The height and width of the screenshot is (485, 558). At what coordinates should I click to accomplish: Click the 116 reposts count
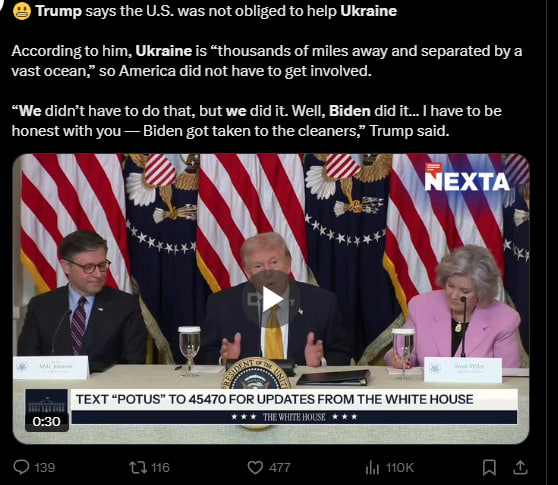click(160, 468)
